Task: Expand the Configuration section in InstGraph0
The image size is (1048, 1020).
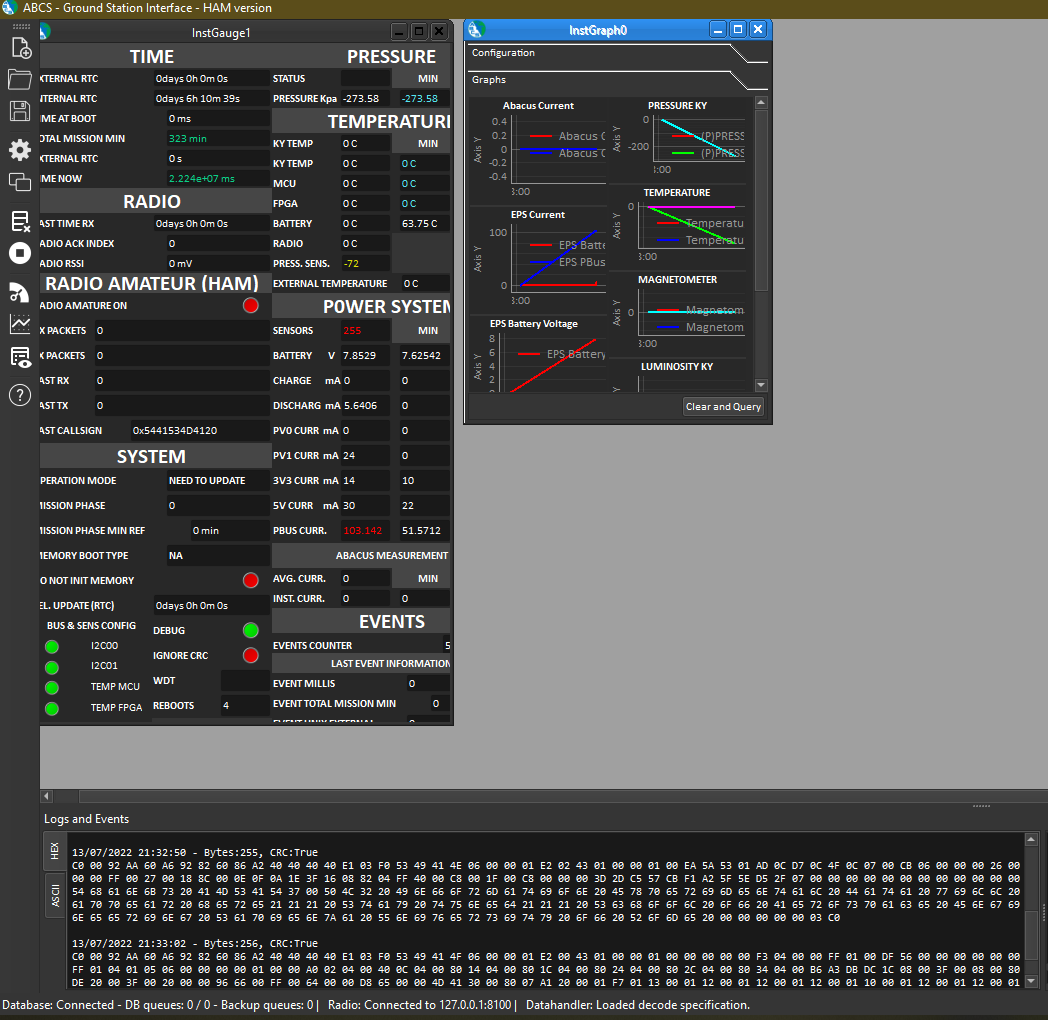Action: (618, 53)
